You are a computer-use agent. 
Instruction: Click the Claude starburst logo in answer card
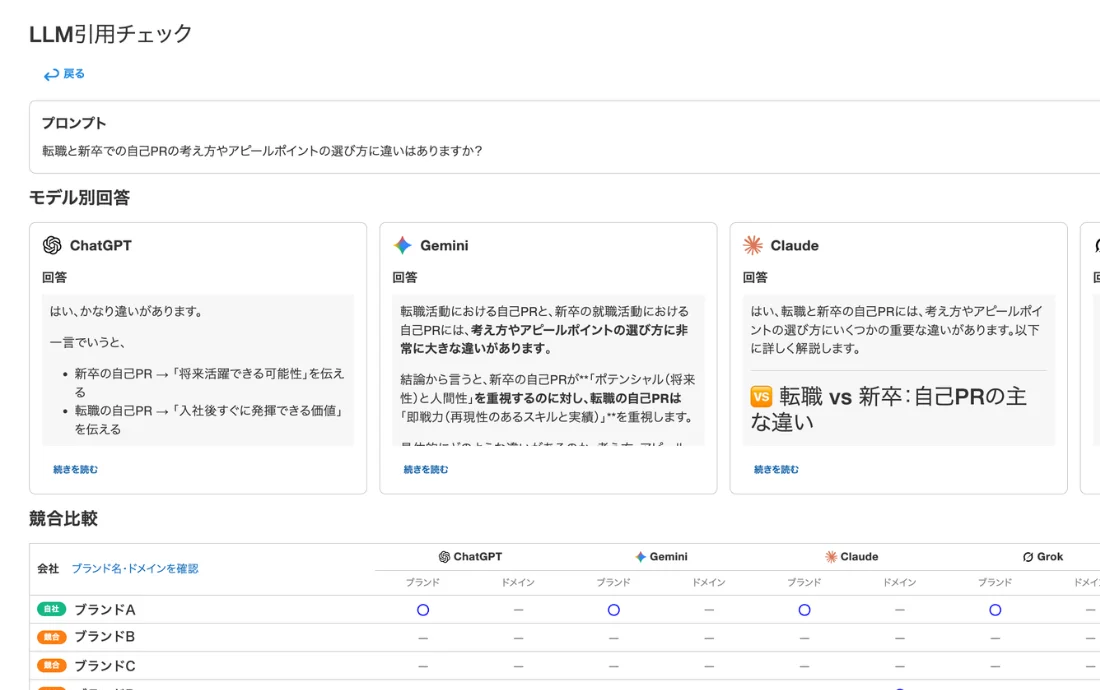point(753,245)
